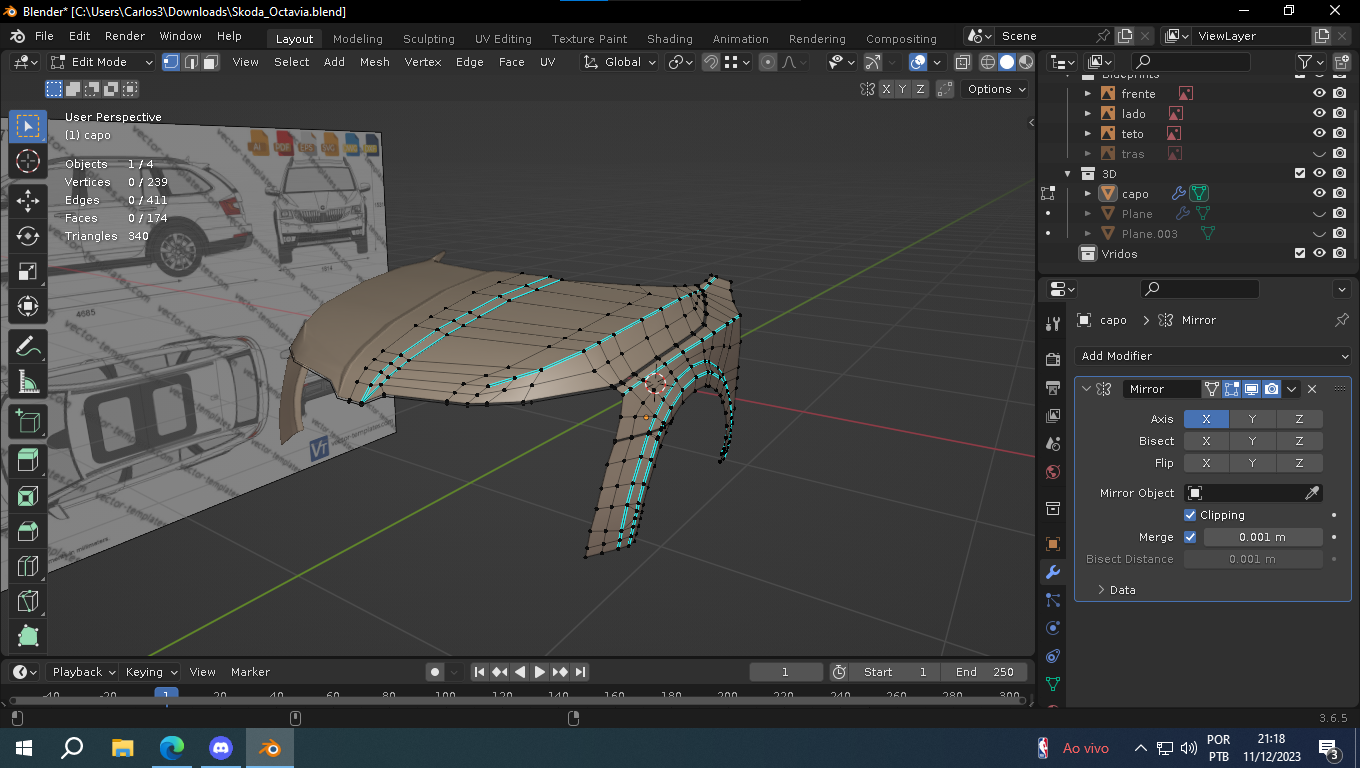Hide the frente blueprint in outliner

1319,93
